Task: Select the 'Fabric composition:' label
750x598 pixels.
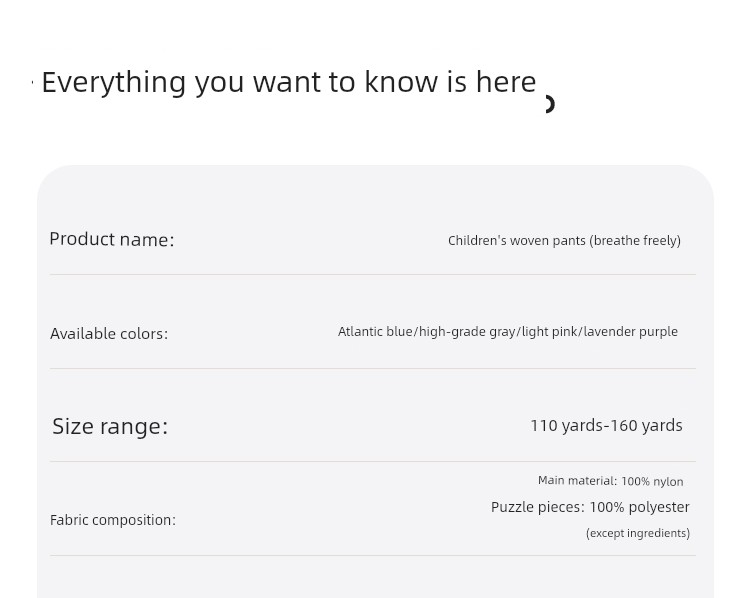Action: point(113,520)
